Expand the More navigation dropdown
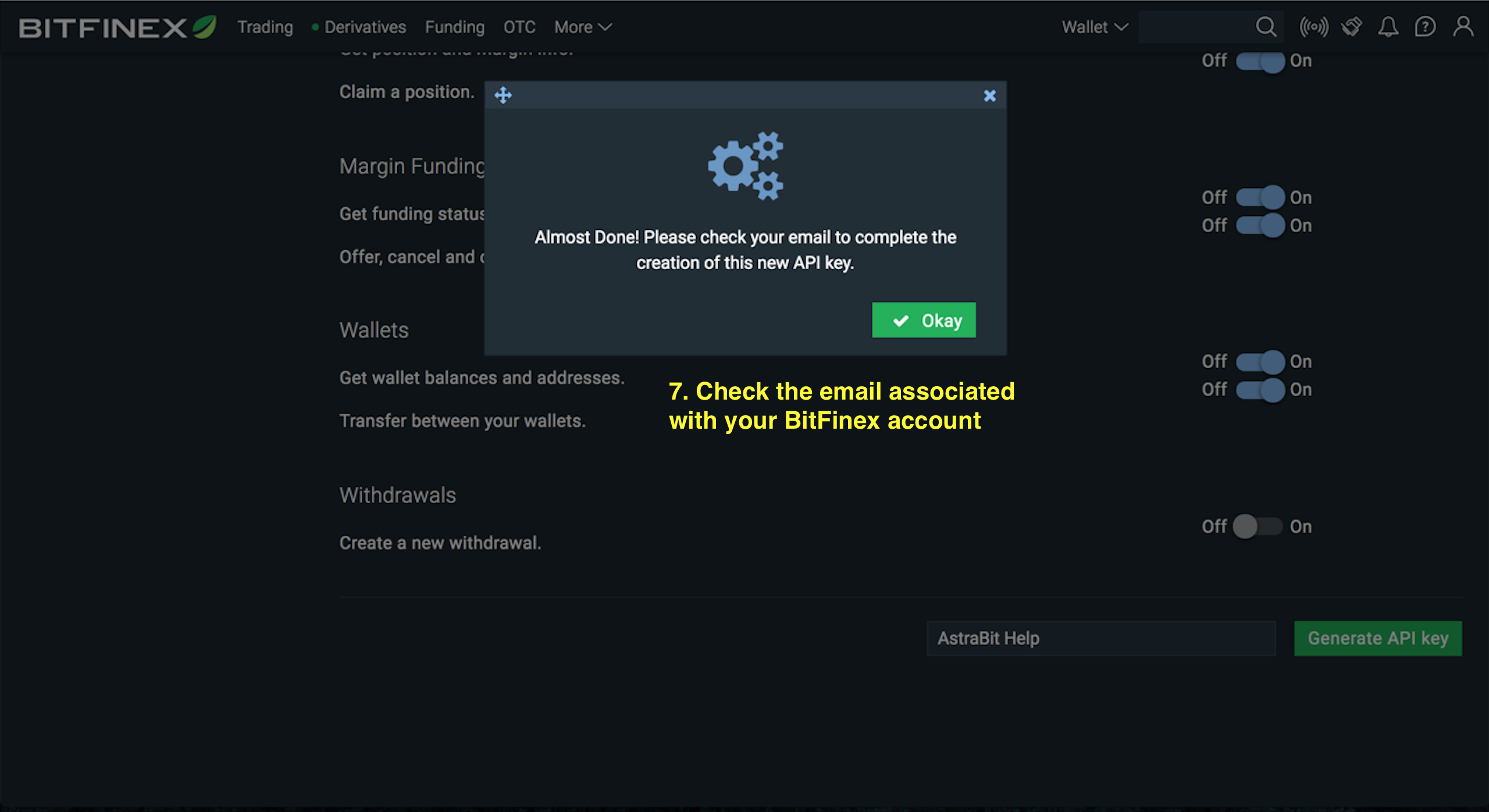Viewport: 1489px width, 812px height. point(583,27)
